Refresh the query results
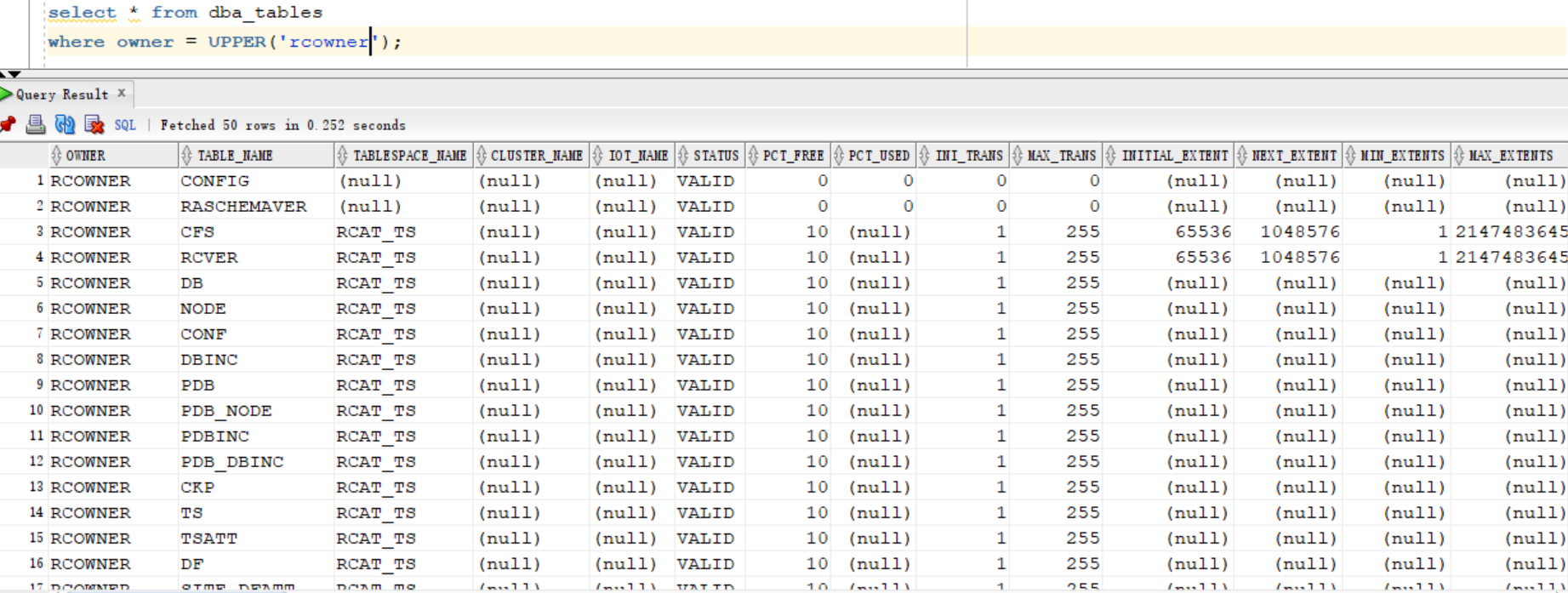Viewport: 1568px width, 593px height. click(x=65, y=125)
